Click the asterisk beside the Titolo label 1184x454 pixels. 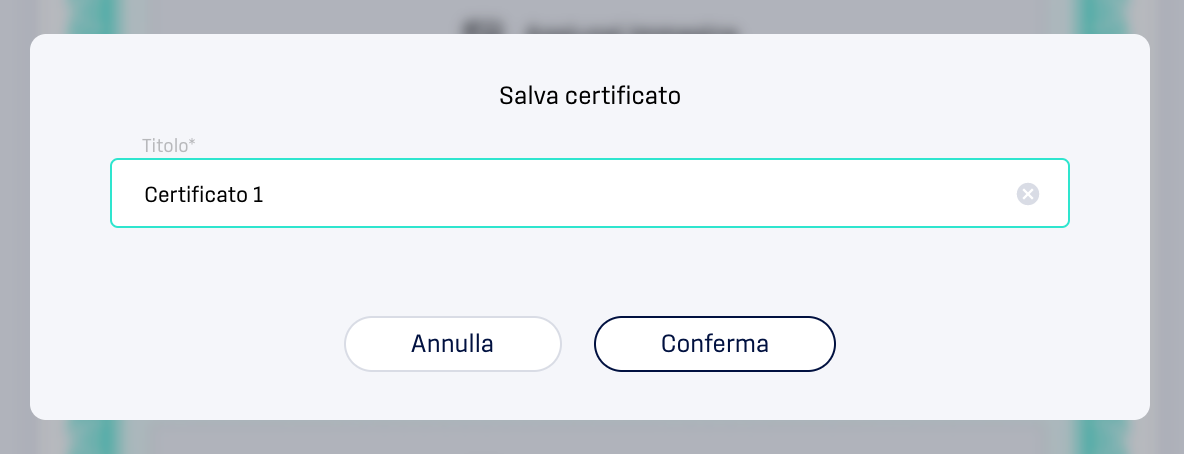pos(192,142)
